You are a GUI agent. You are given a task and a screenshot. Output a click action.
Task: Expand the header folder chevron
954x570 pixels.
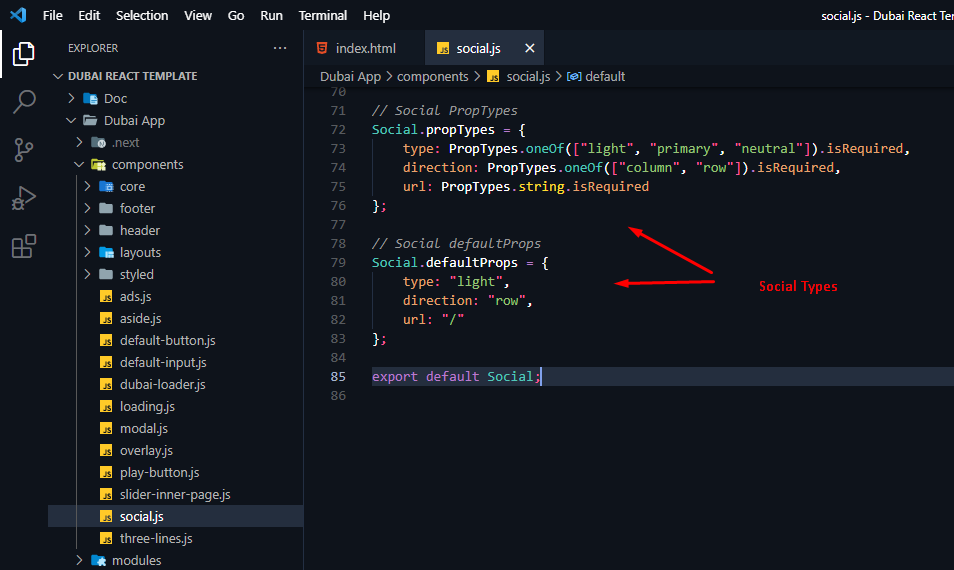(x=87, y=230)
